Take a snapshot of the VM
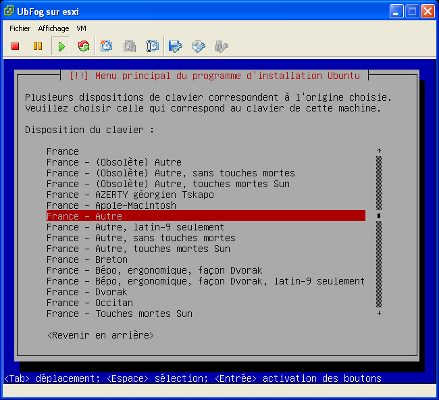Viewport: 439px width, 400px height. (x=106, y=46)
